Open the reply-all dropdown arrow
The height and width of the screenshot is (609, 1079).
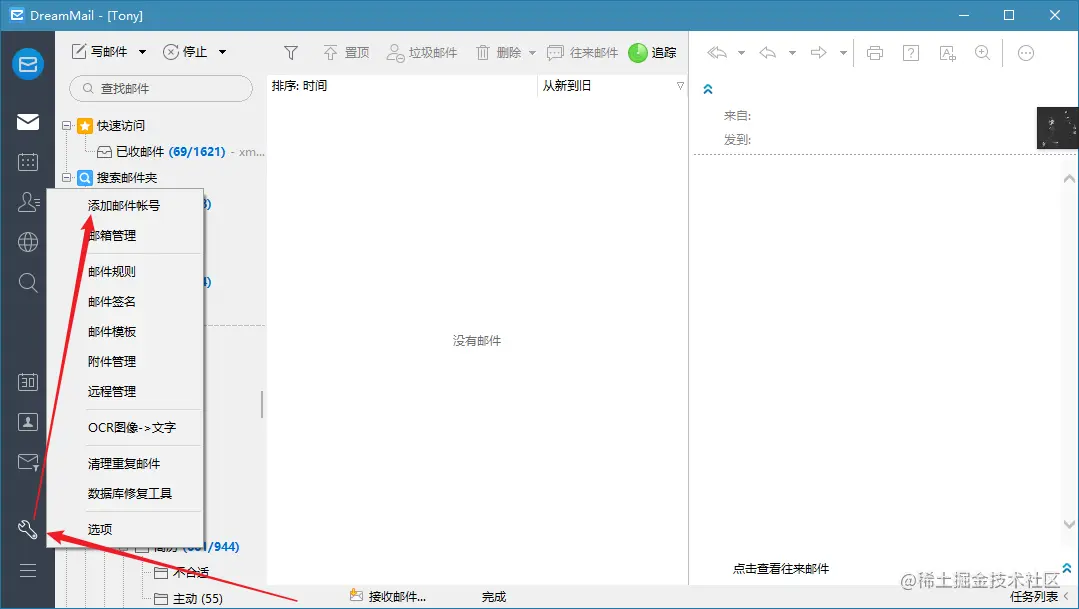click(x=741, y=53)
